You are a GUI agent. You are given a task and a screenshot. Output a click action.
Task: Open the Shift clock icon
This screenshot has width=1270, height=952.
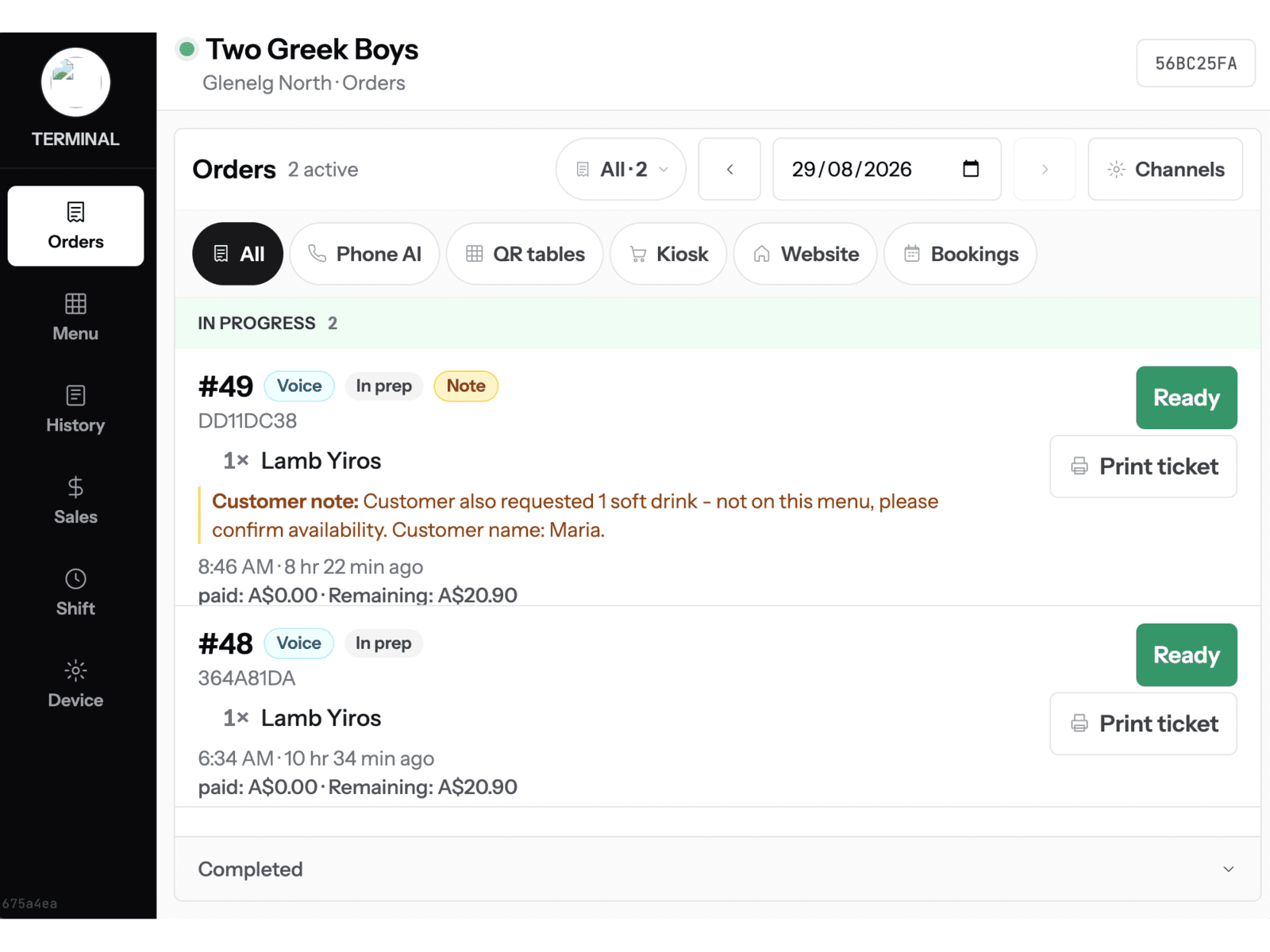[75, 578]
